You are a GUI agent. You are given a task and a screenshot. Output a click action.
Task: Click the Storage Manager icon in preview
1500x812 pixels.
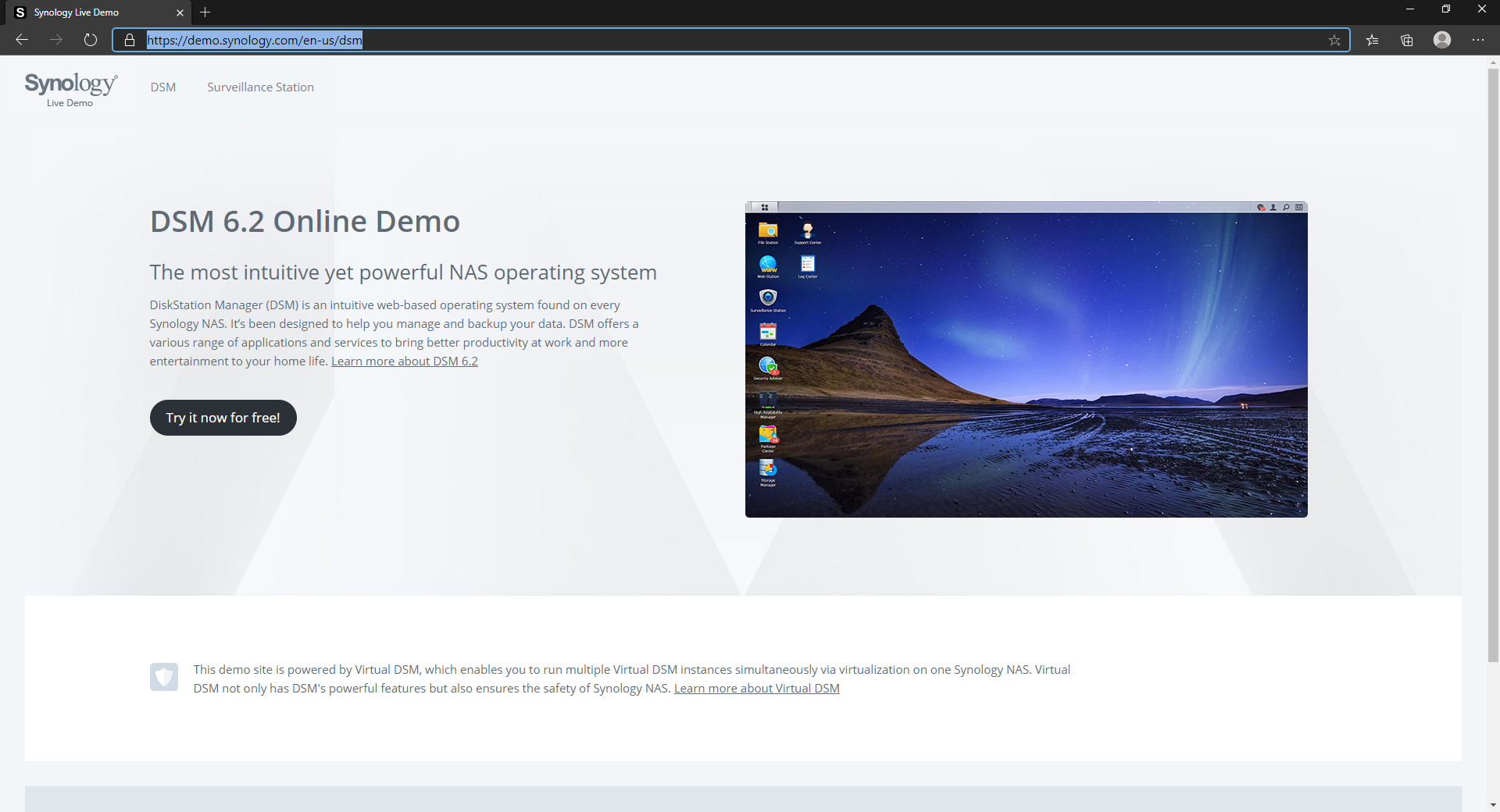tap(768, 472)
